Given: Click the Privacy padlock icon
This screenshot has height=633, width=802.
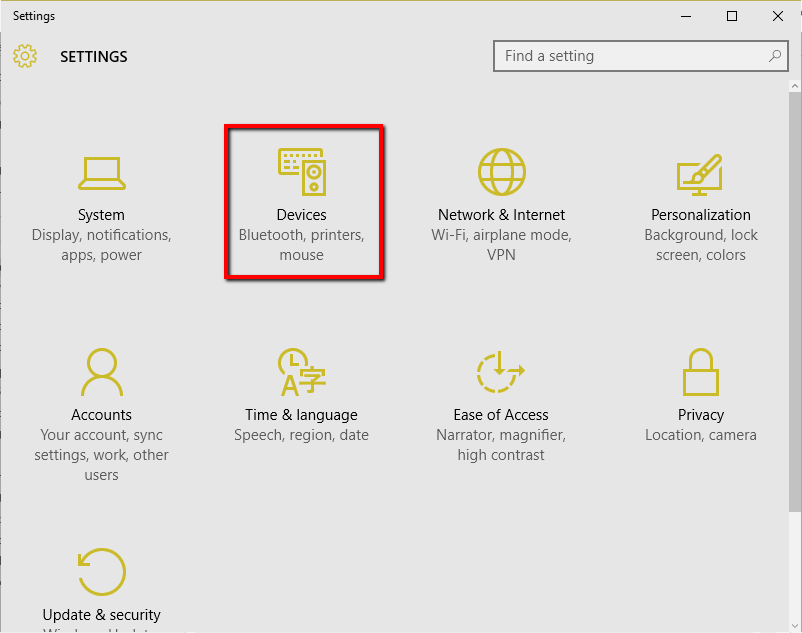Looking at the screenshot, I should (x=700, y=372).
